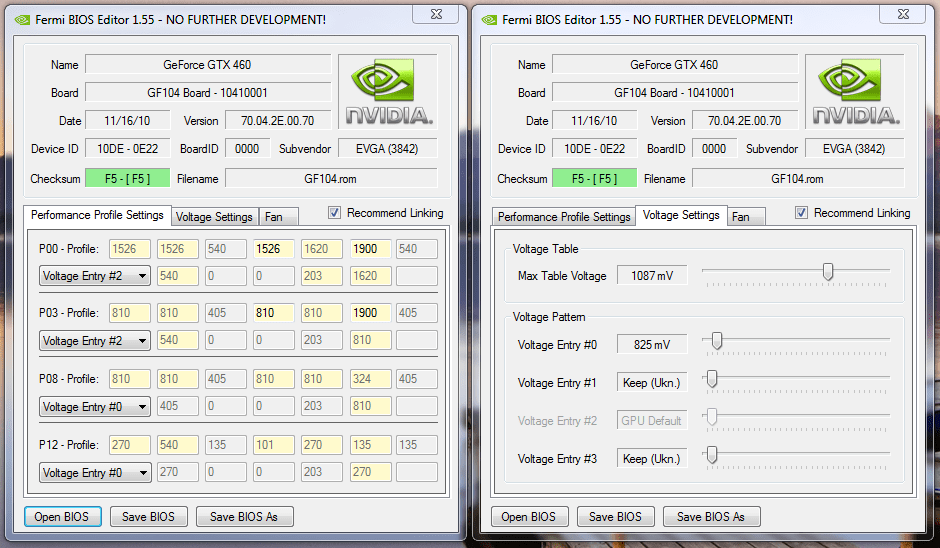The image size is (940, 548).
Task: Click the Name field in left window
Action: pyautogui.click(x=208, y=65)
